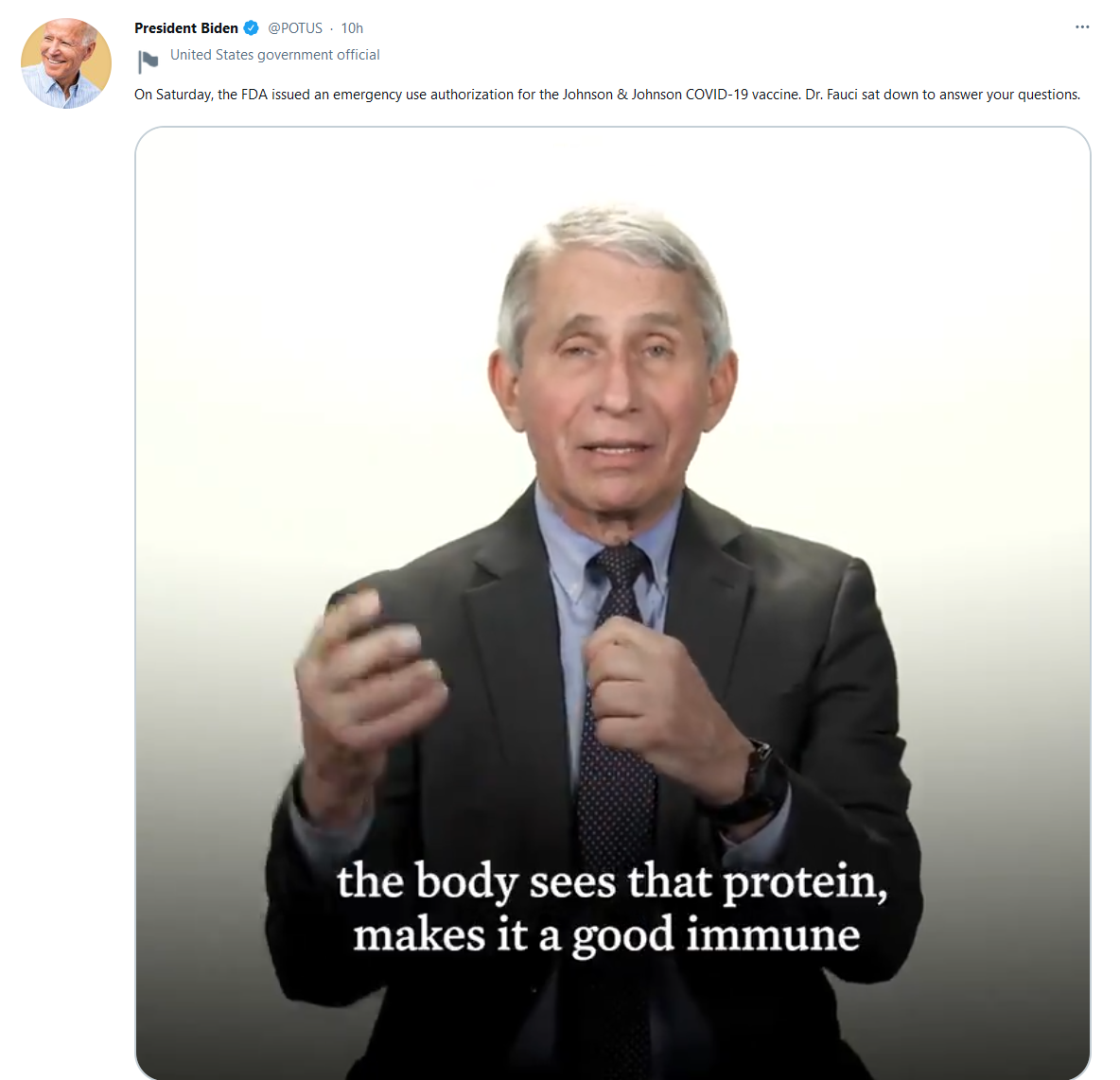Click the word "Saturday" in the tweet

(184, 95)
